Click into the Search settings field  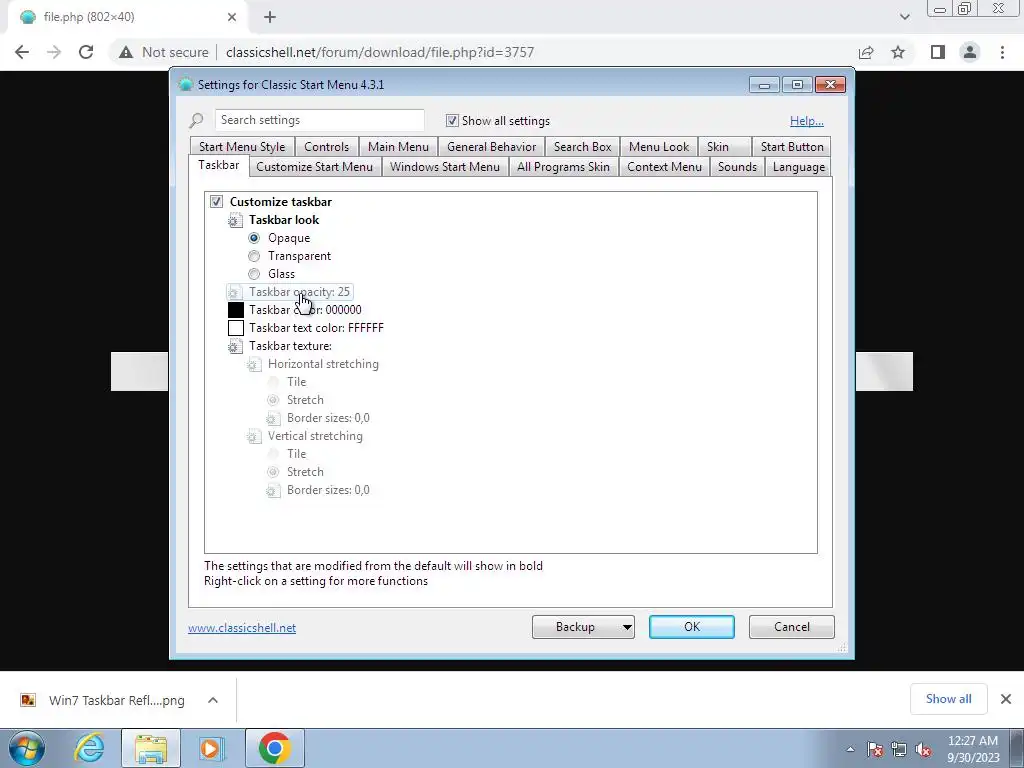(x=319, y=120)
